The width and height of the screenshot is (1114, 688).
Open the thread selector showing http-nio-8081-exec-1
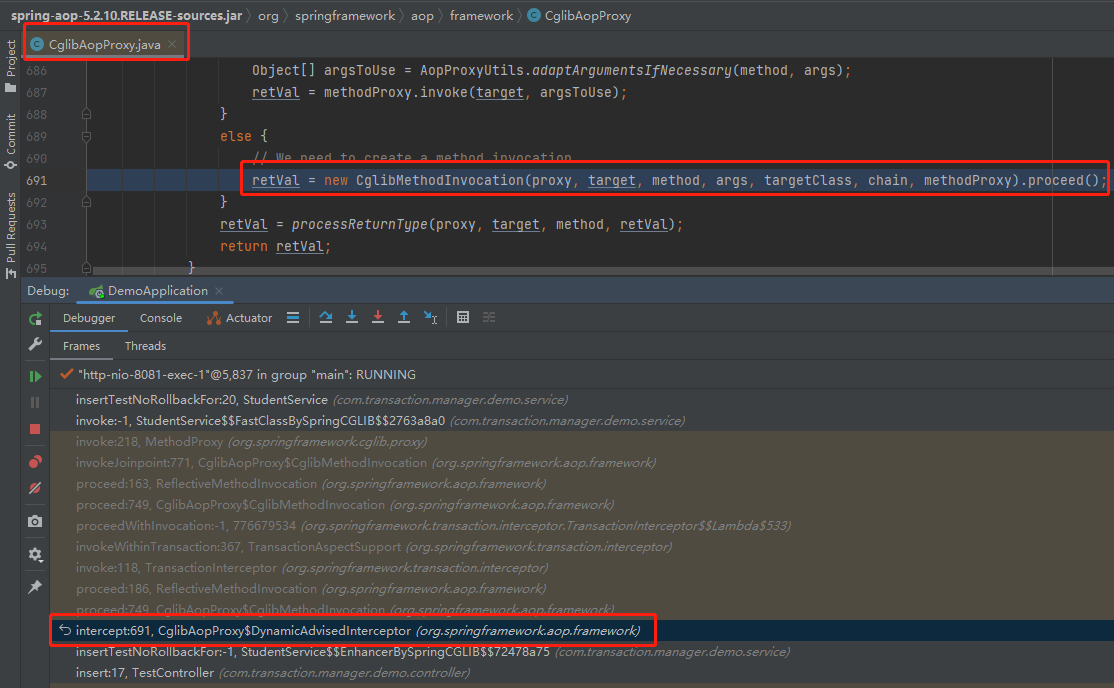point(582,375)
